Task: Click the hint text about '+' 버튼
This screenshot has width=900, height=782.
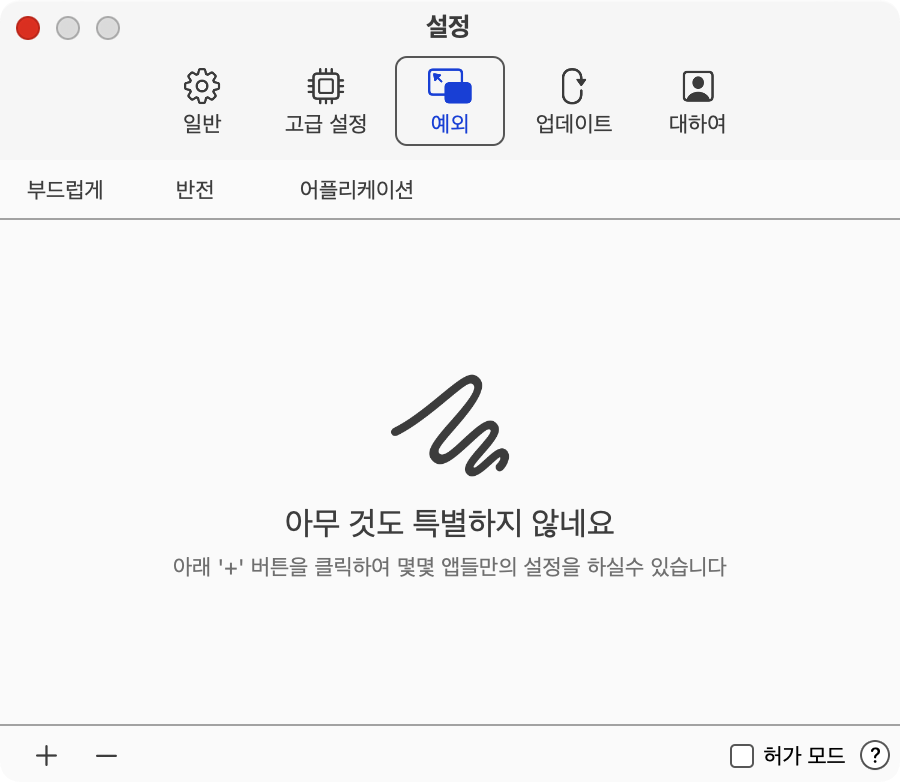Action: point(450,567)
